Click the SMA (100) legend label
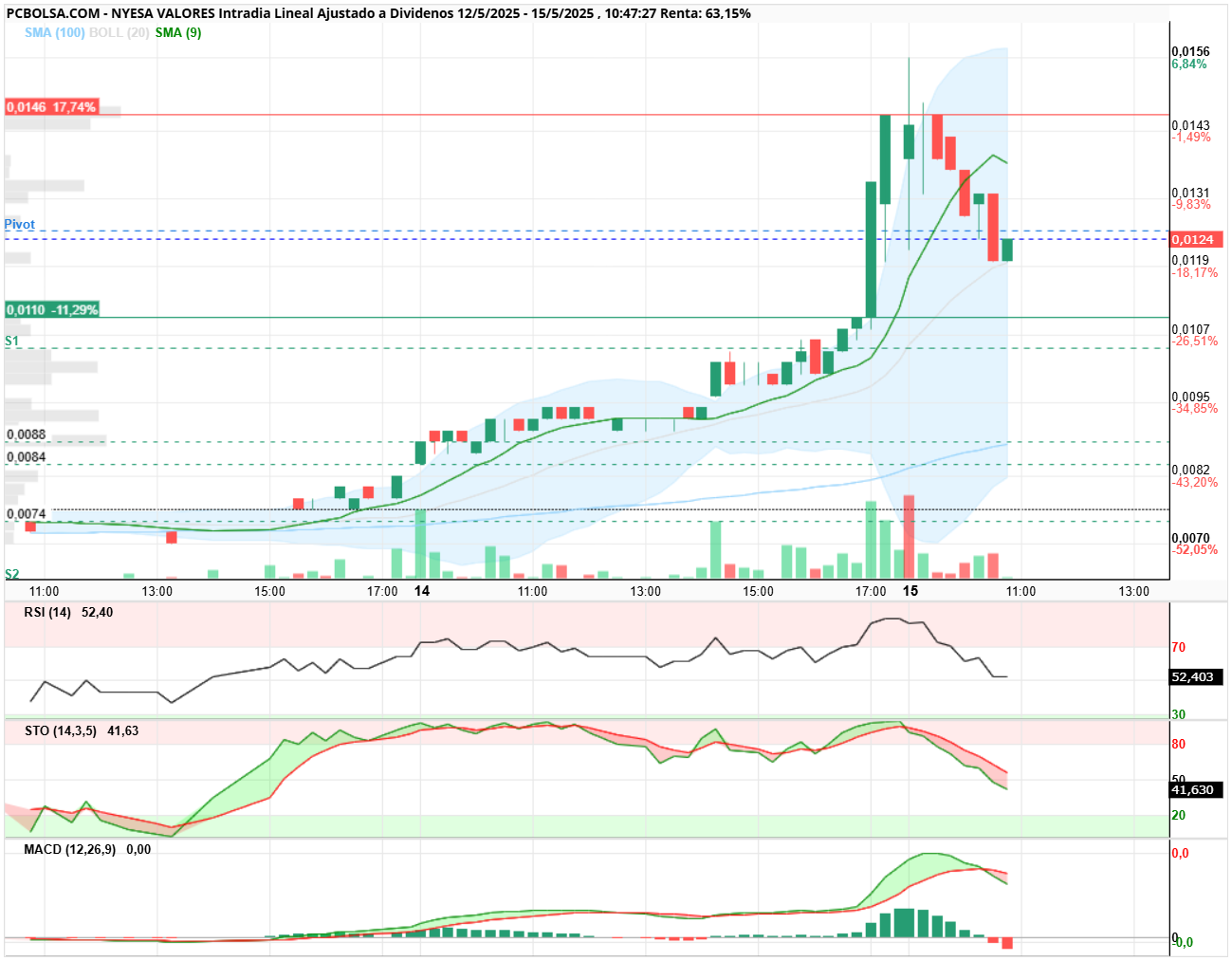Image resolution: width=1232 pixels, height=961 pixels. coord(55,32)
